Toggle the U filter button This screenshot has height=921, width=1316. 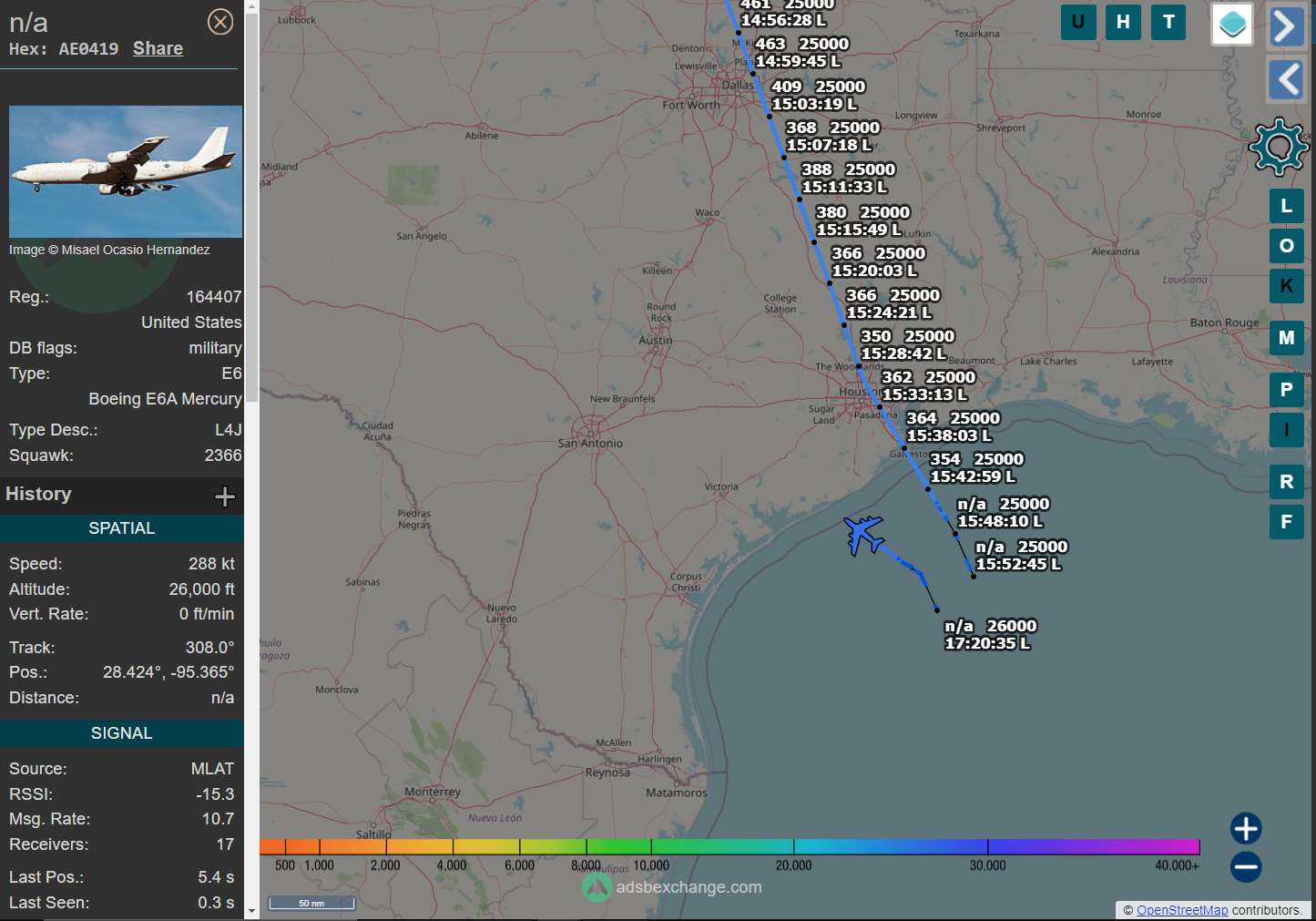point(1078,22)
